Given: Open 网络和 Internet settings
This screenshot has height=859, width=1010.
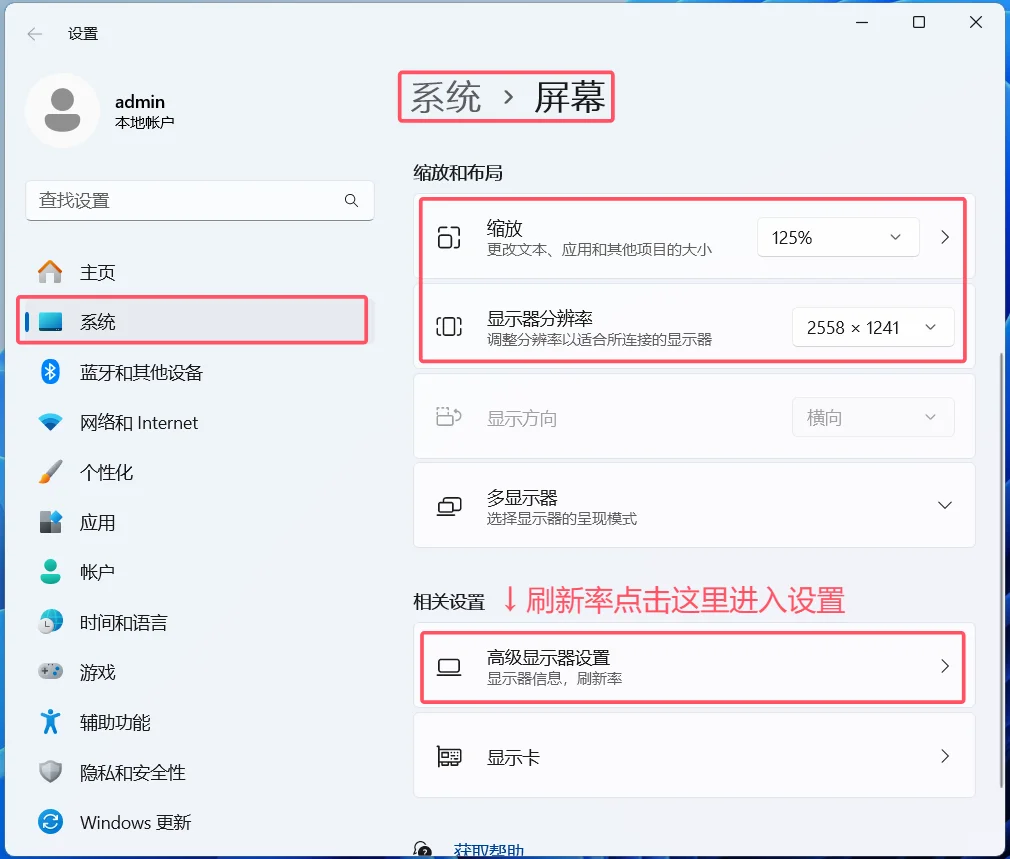Looking at the screenshot, I should (49, 422).
